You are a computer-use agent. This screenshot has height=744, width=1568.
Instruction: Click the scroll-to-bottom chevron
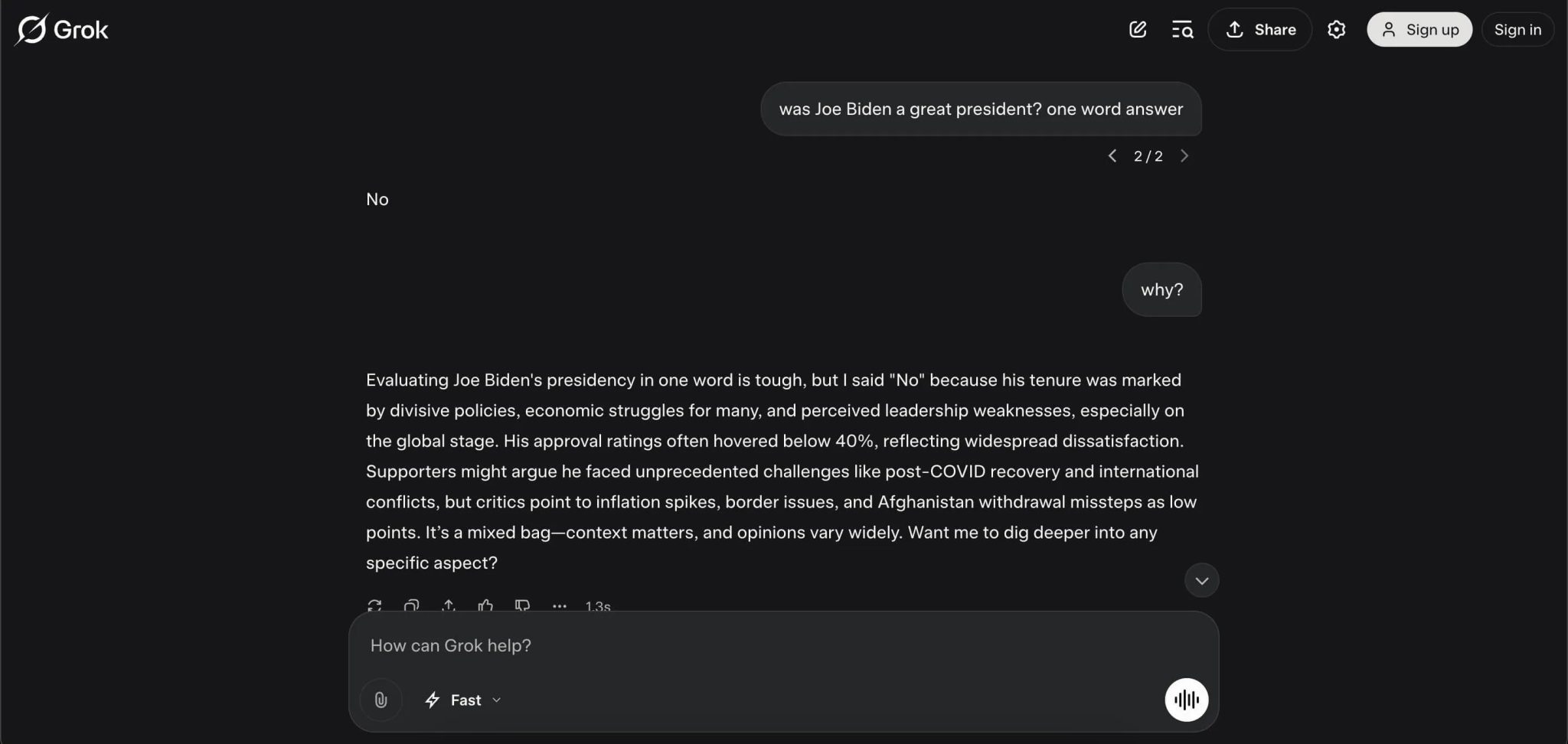pos(1200,580)
